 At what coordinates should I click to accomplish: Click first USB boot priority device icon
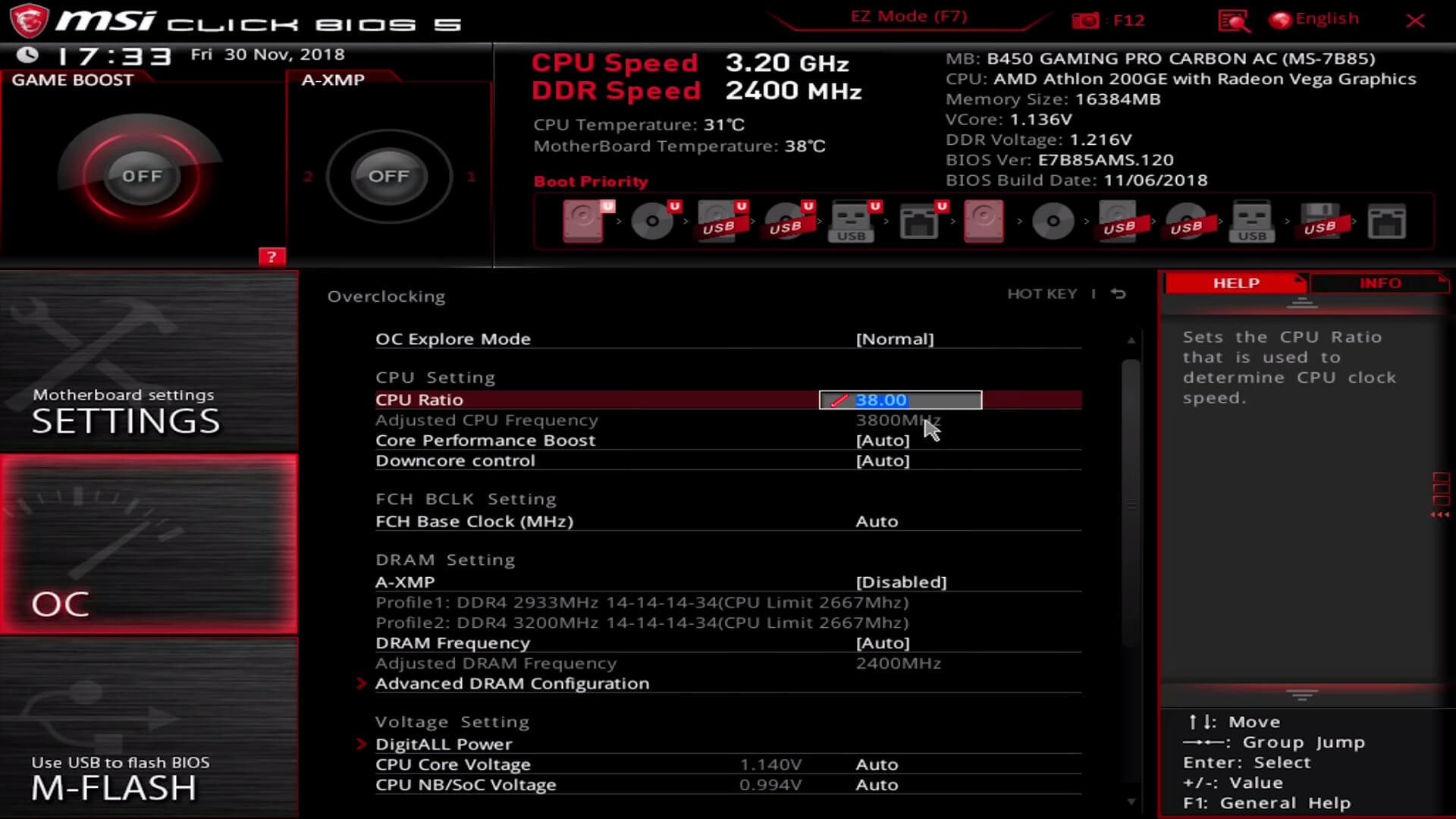717,220
